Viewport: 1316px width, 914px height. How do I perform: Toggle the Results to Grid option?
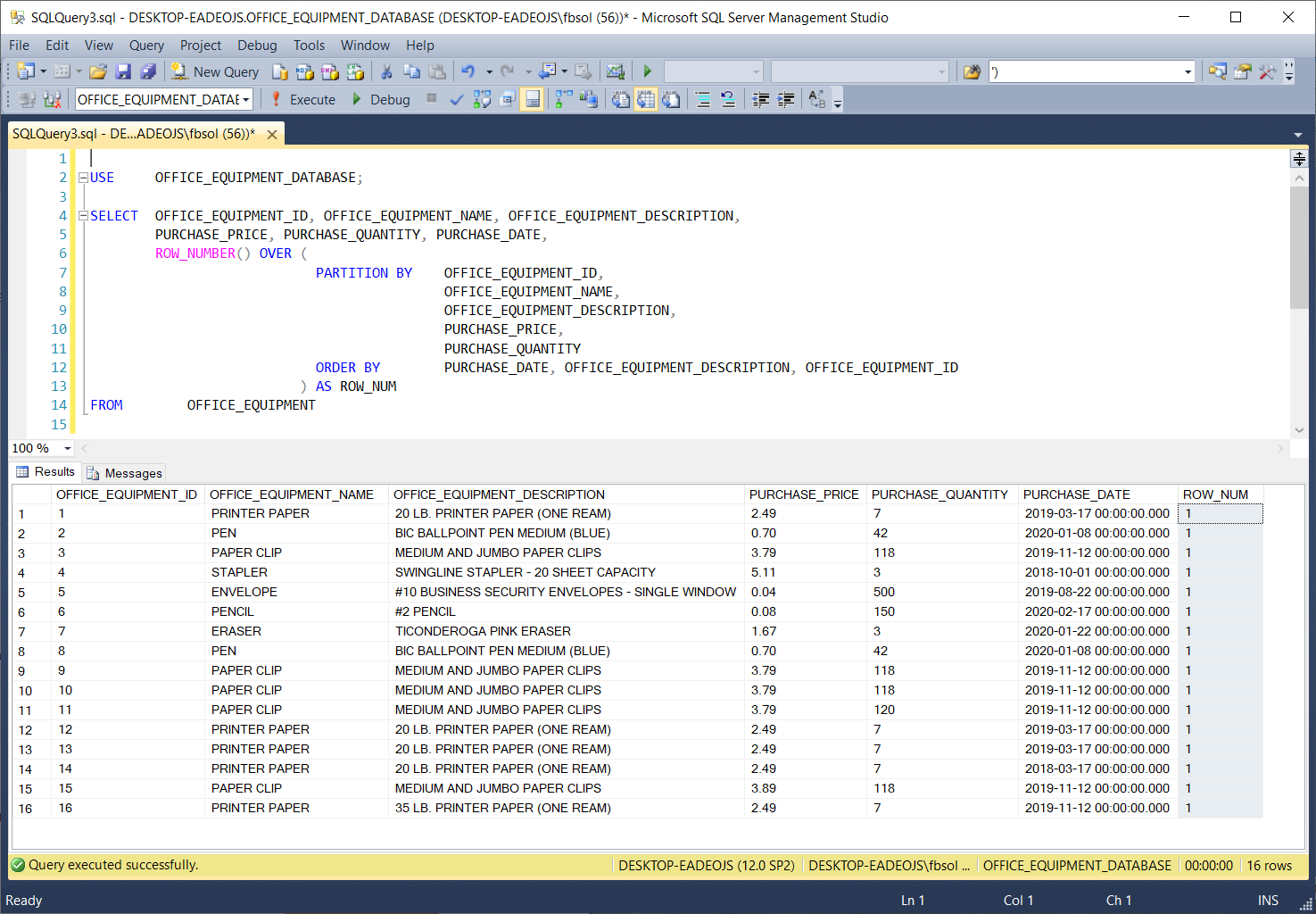(646, 99)
